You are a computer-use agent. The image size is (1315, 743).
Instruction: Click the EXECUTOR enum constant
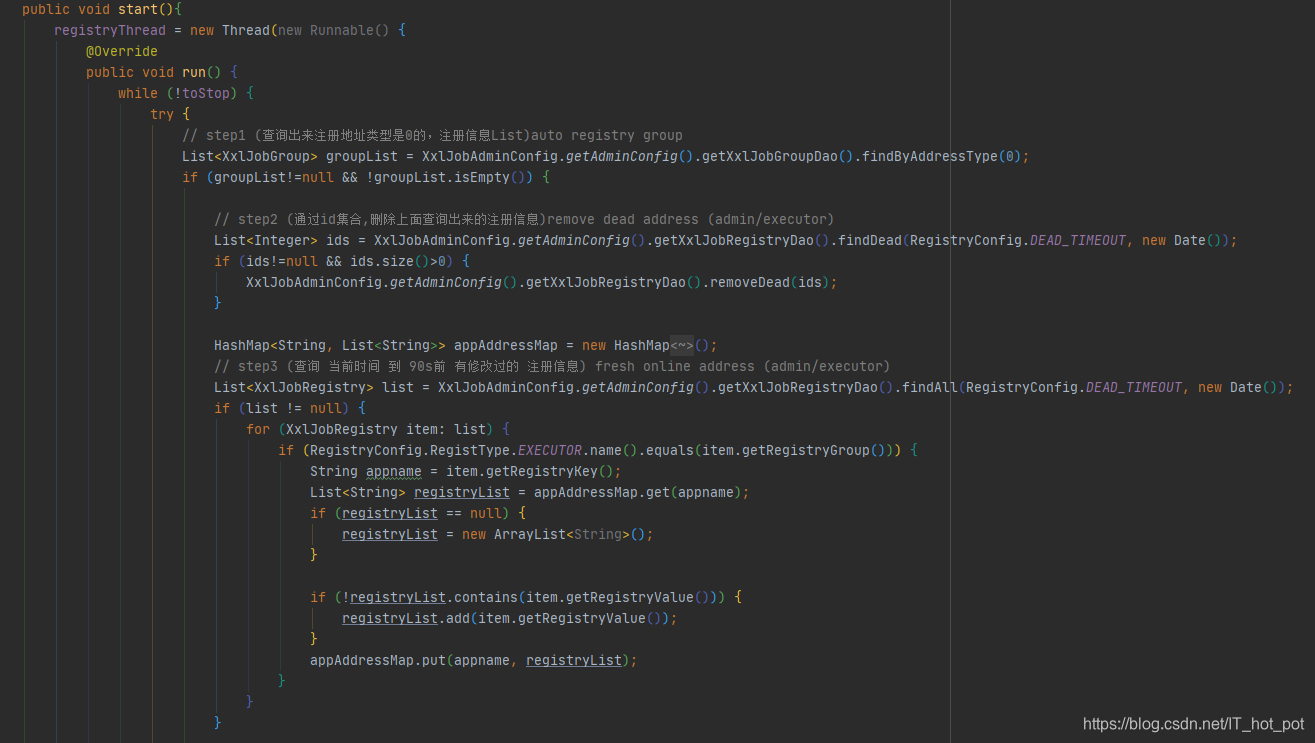(x=550, y=450)
